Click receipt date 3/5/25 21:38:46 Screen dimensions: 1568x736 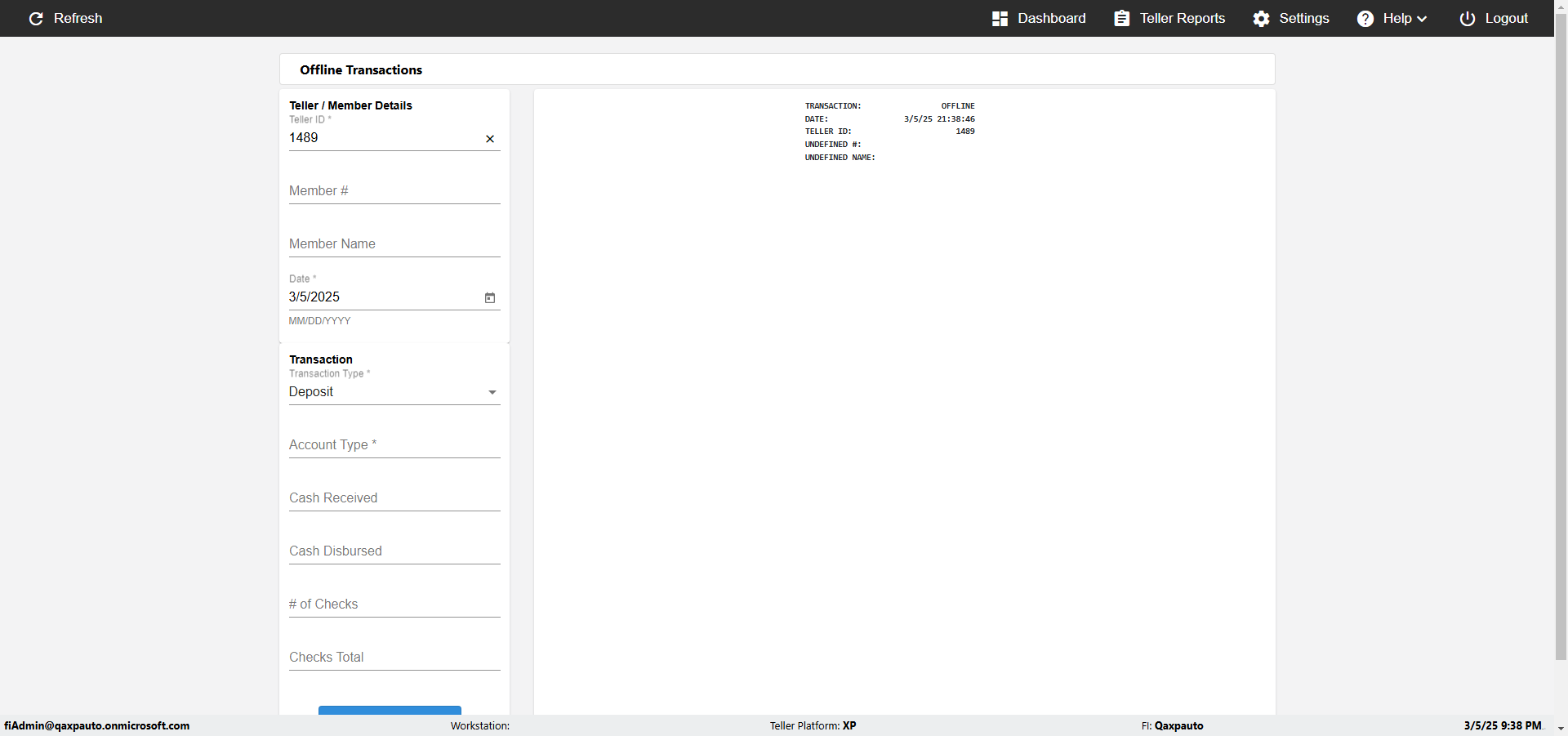(939, 119)
